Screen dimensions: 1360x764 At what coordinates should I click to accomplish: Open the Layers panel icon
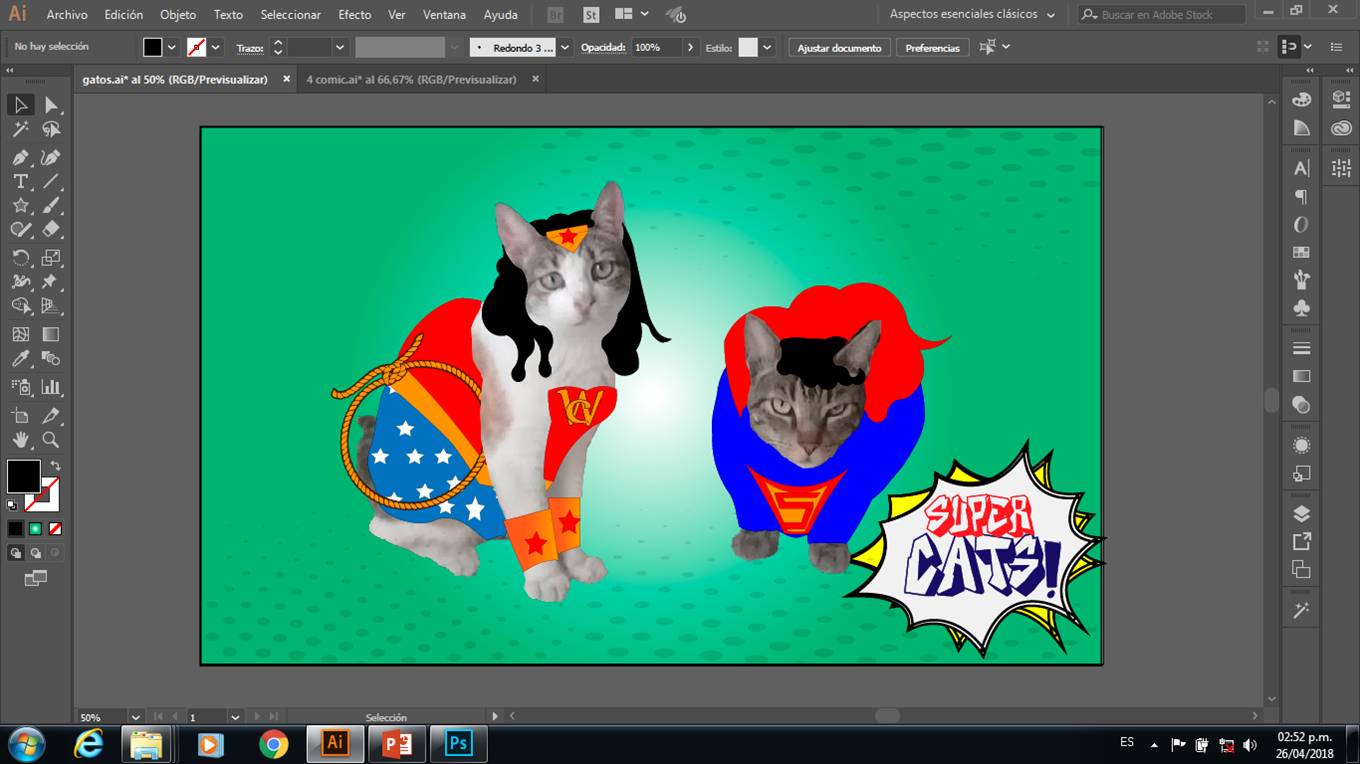click(x=1301, y=514)
